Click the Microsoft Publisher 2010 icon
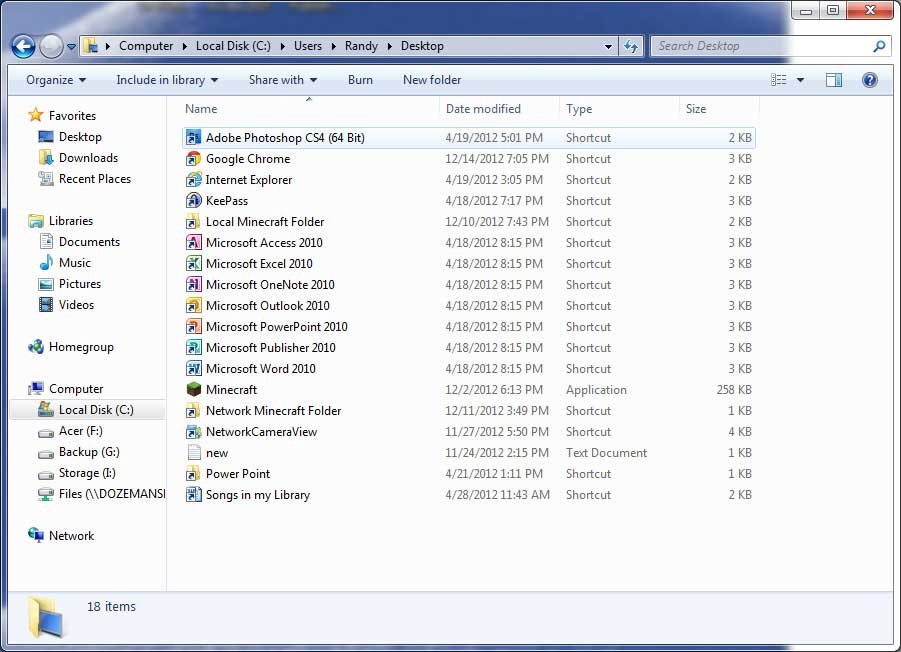Image resolution: width=901 pixels, height=652 pixels. pyautogui.click(x=194, y=348)
